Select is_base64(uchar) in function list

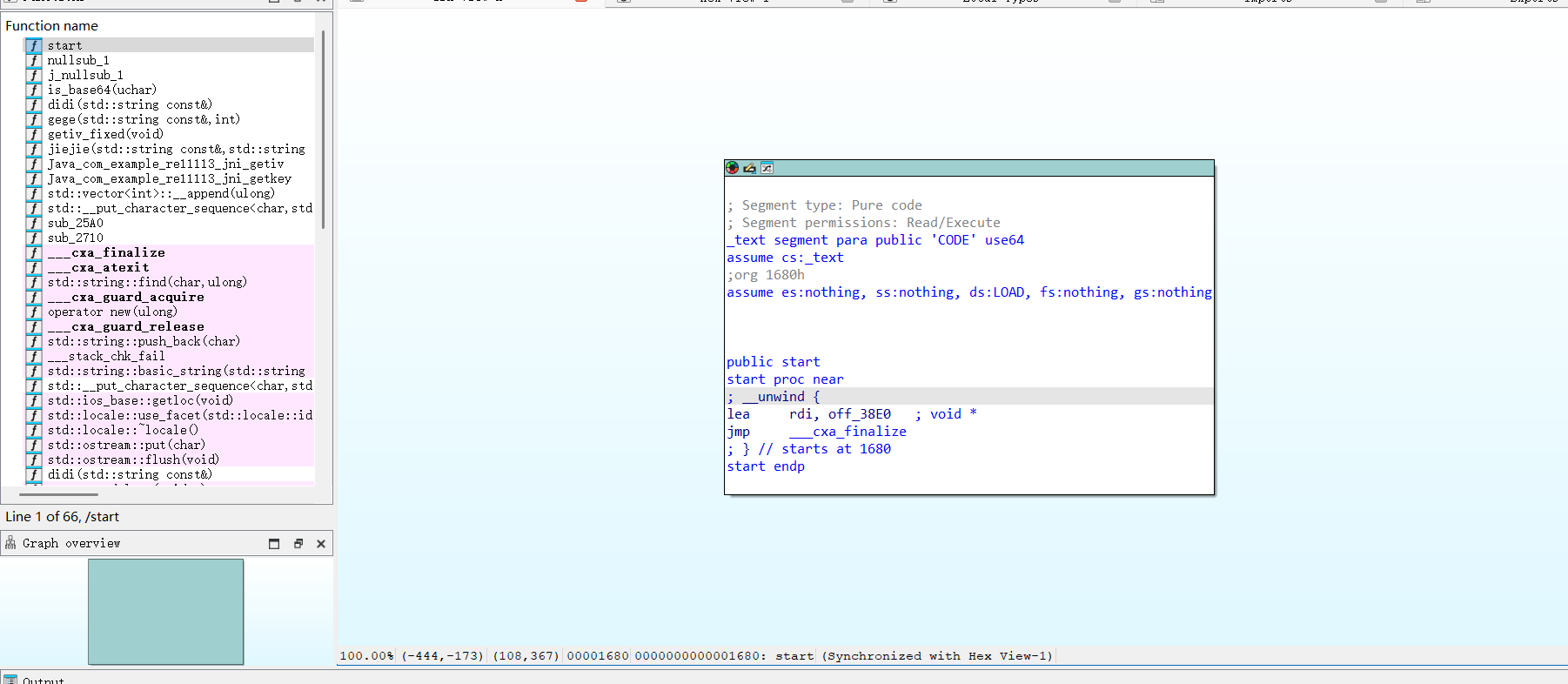[x=102, y=90]
